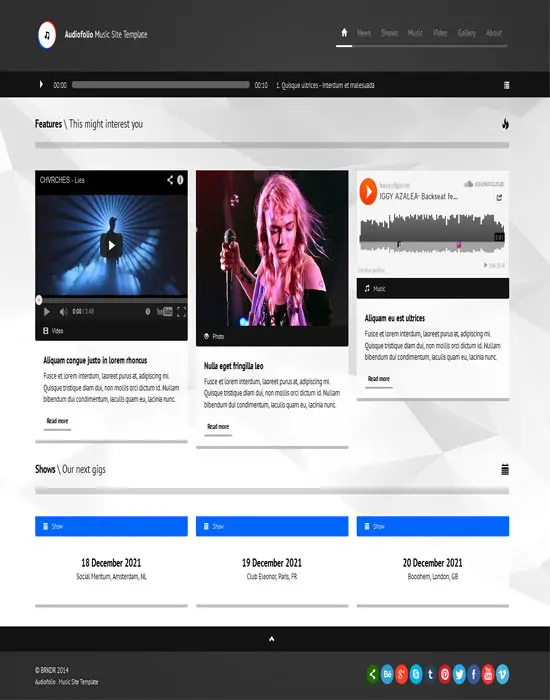
Task: Open the Show bar for 19 December
Action: (x=272, y=526)
